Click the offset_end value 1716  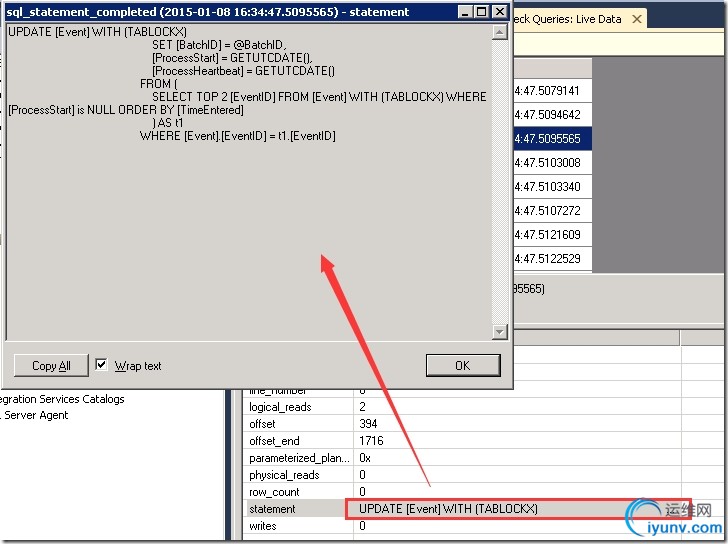point(371,440)
